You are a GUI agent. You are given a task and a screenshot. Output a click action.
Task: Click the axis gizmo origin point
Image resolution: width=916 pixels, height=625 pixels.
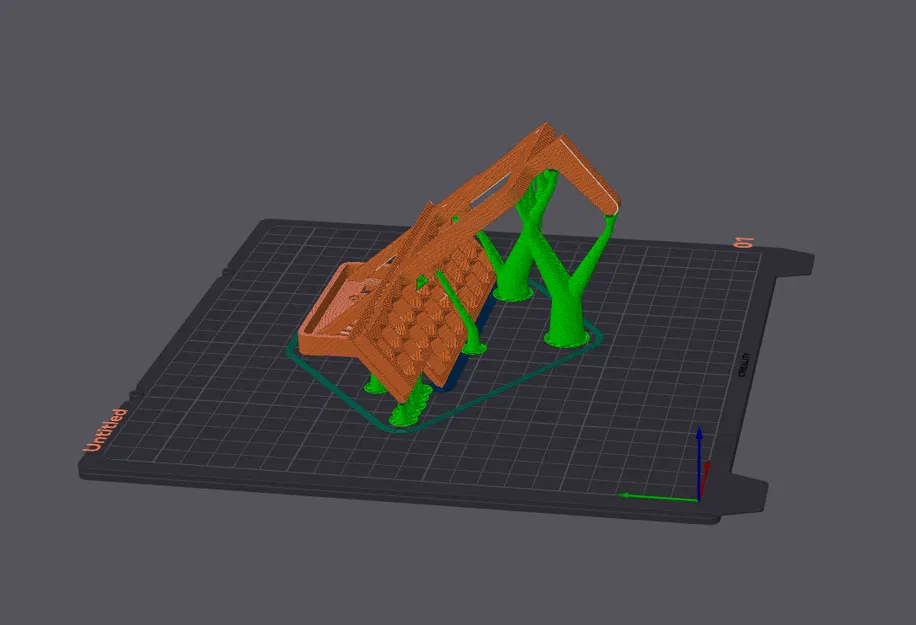[x=699, y=500]
